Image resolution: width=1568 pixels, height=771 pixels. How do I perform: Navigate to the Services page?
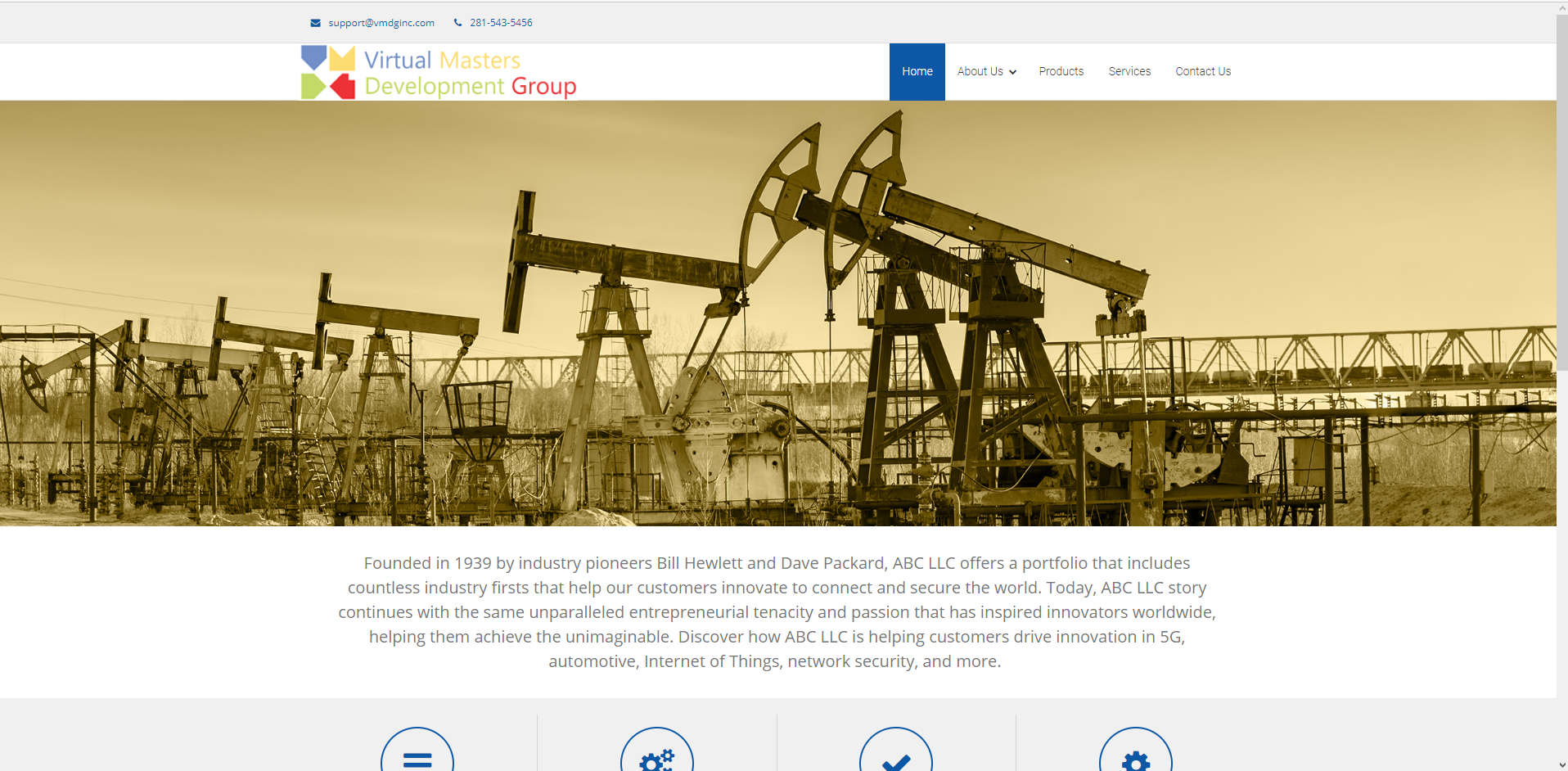(x=1129, y=72)
